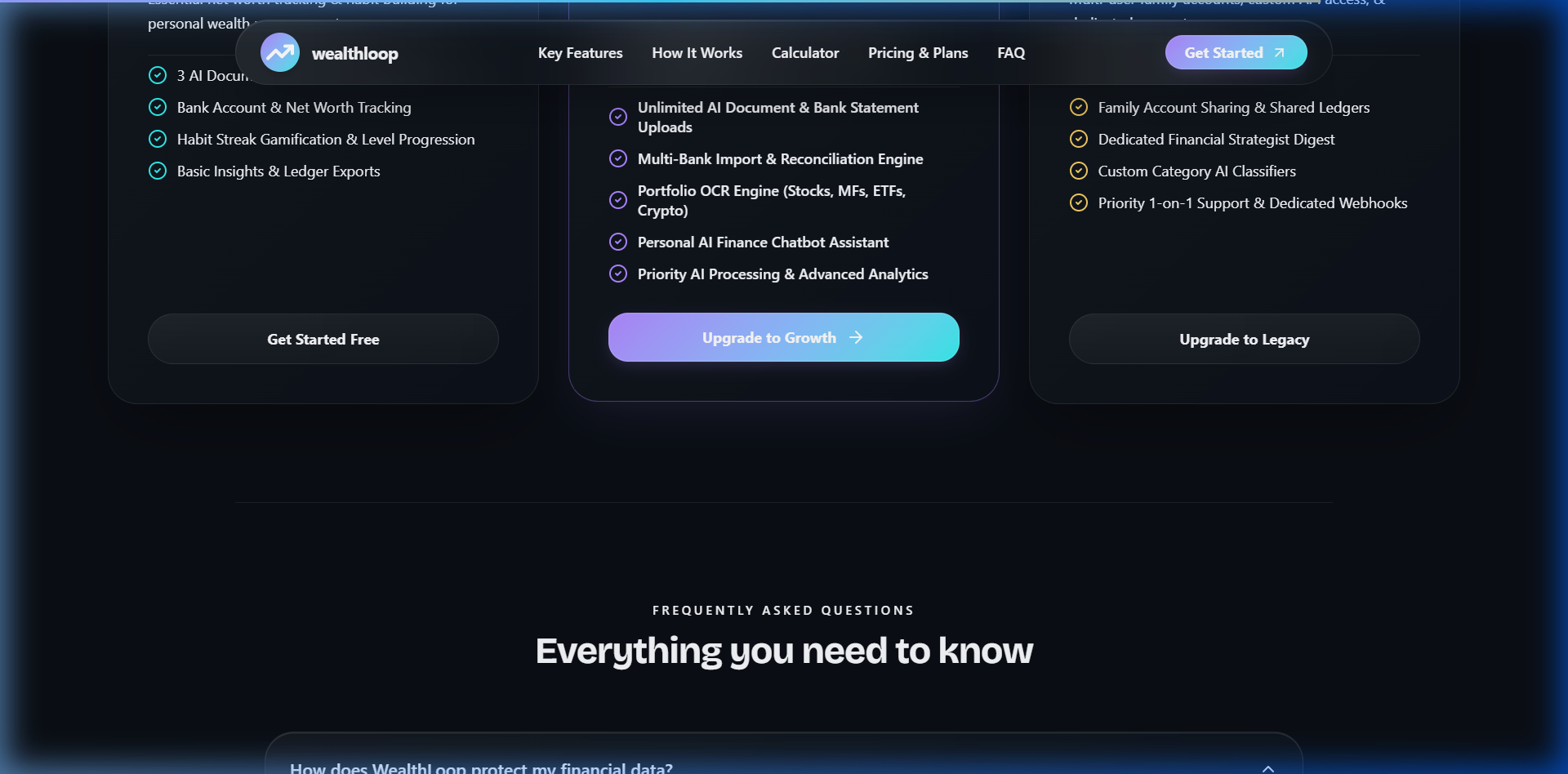Screen dimensions: 1568x774
Task: Click Get Started Free button
Action: coord(323,339)
